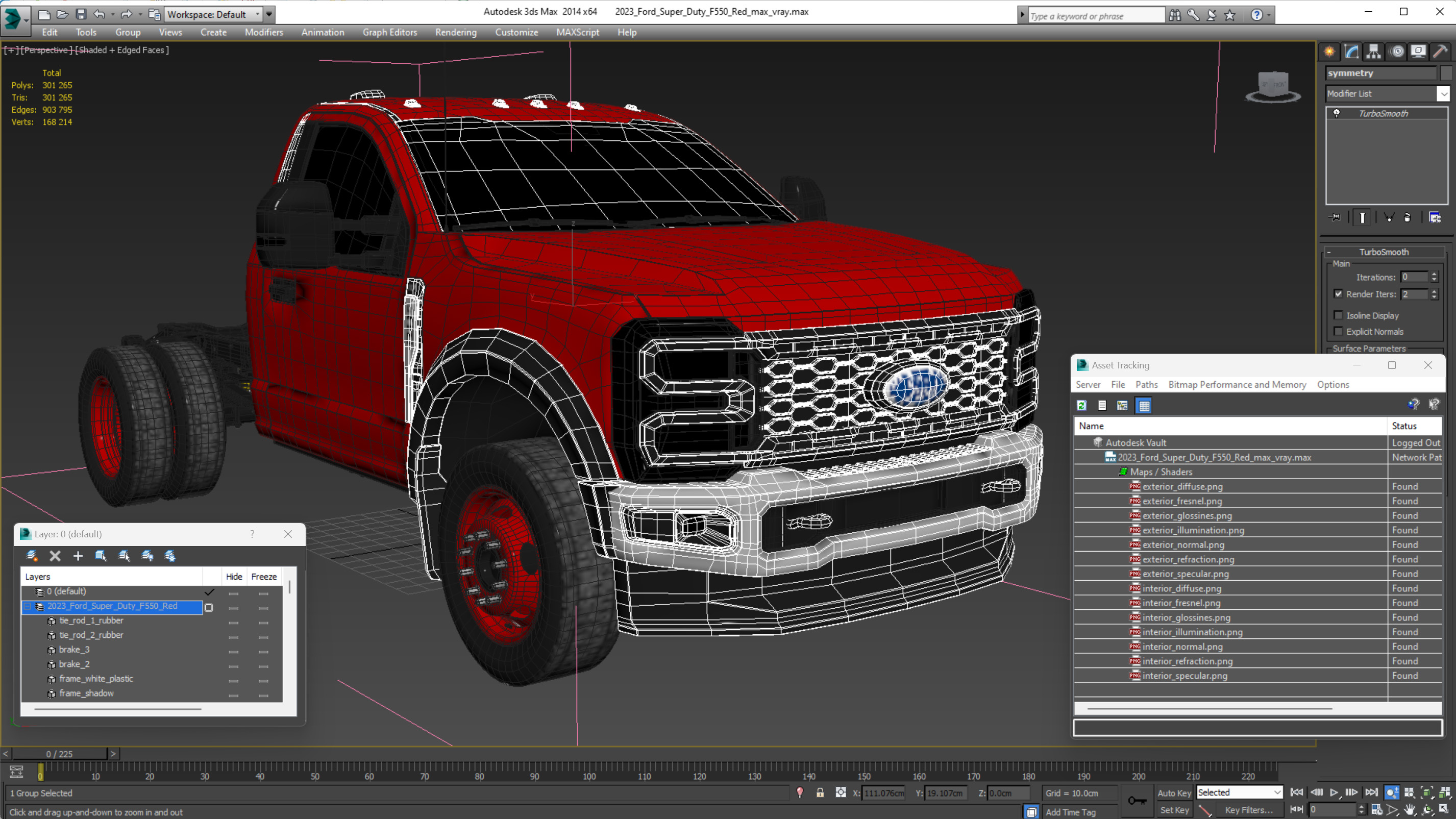Open the Motion command panel tab
This screenshot has height=819, width=1456.
click(1397, 52)
